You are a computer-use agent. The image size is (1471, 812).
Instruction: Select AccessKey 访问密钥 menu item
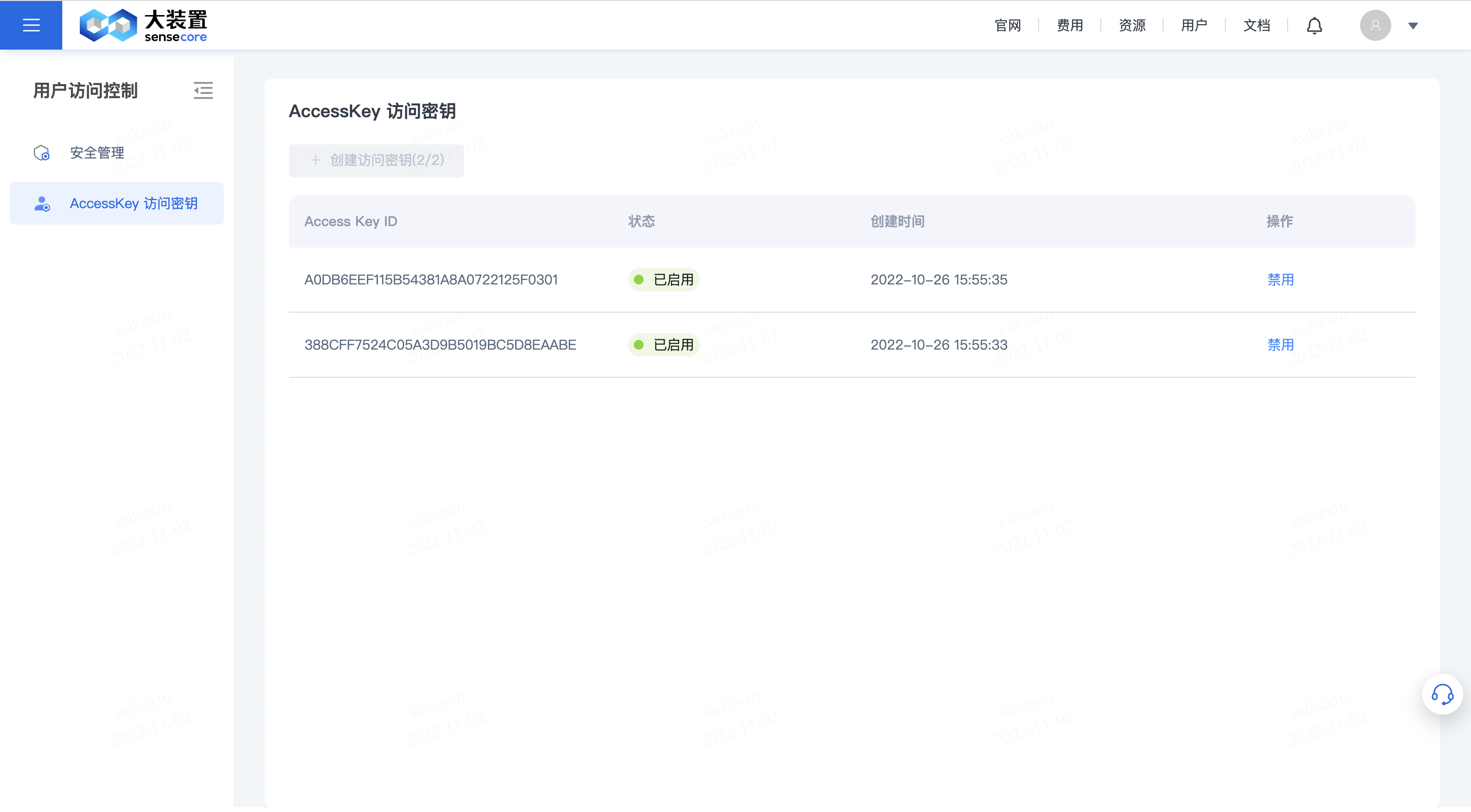[x=134, y=204]
